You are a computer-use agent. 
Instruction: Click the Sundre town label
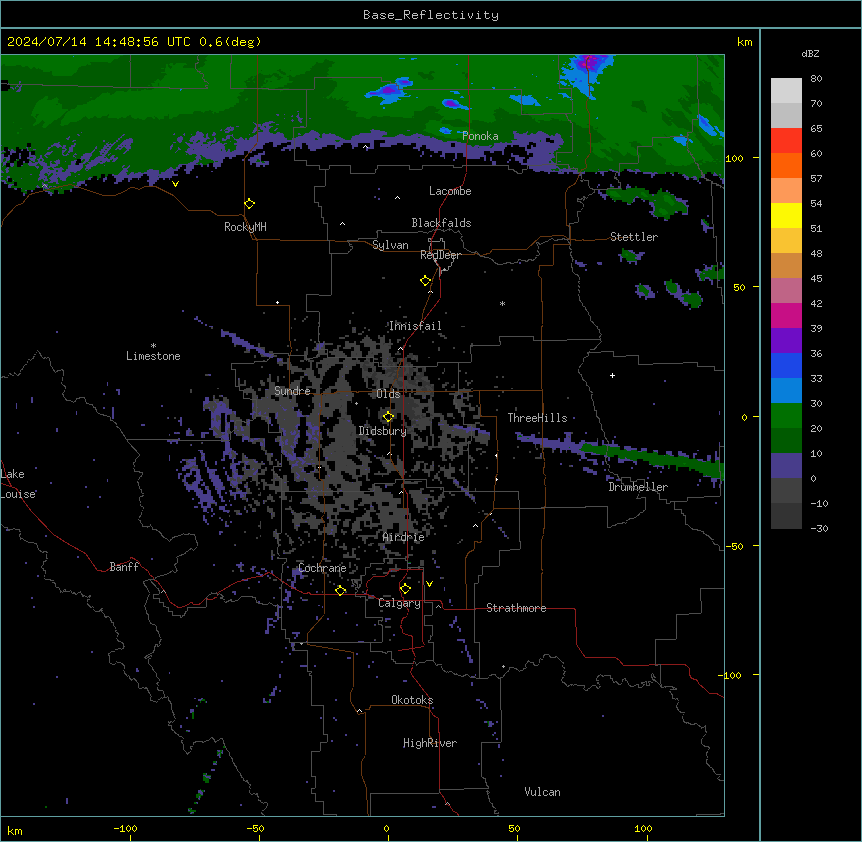pos(292,391)
